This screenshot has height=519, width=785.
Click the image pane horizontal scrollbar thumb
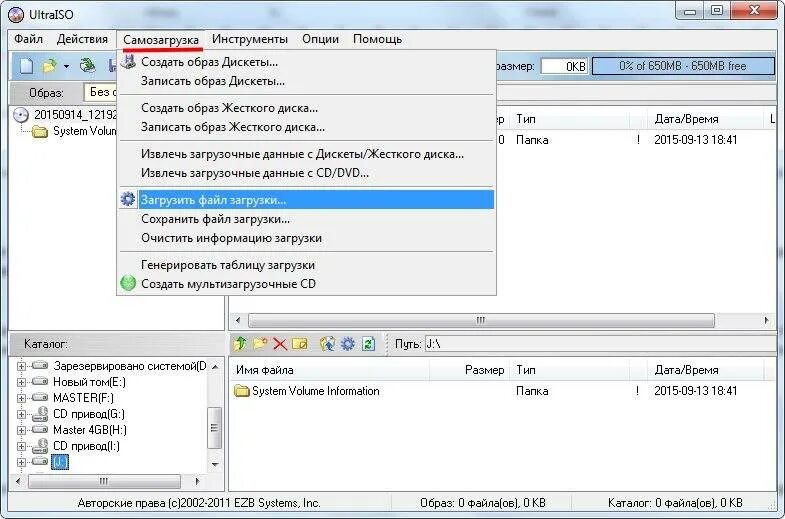pos(481,320)
